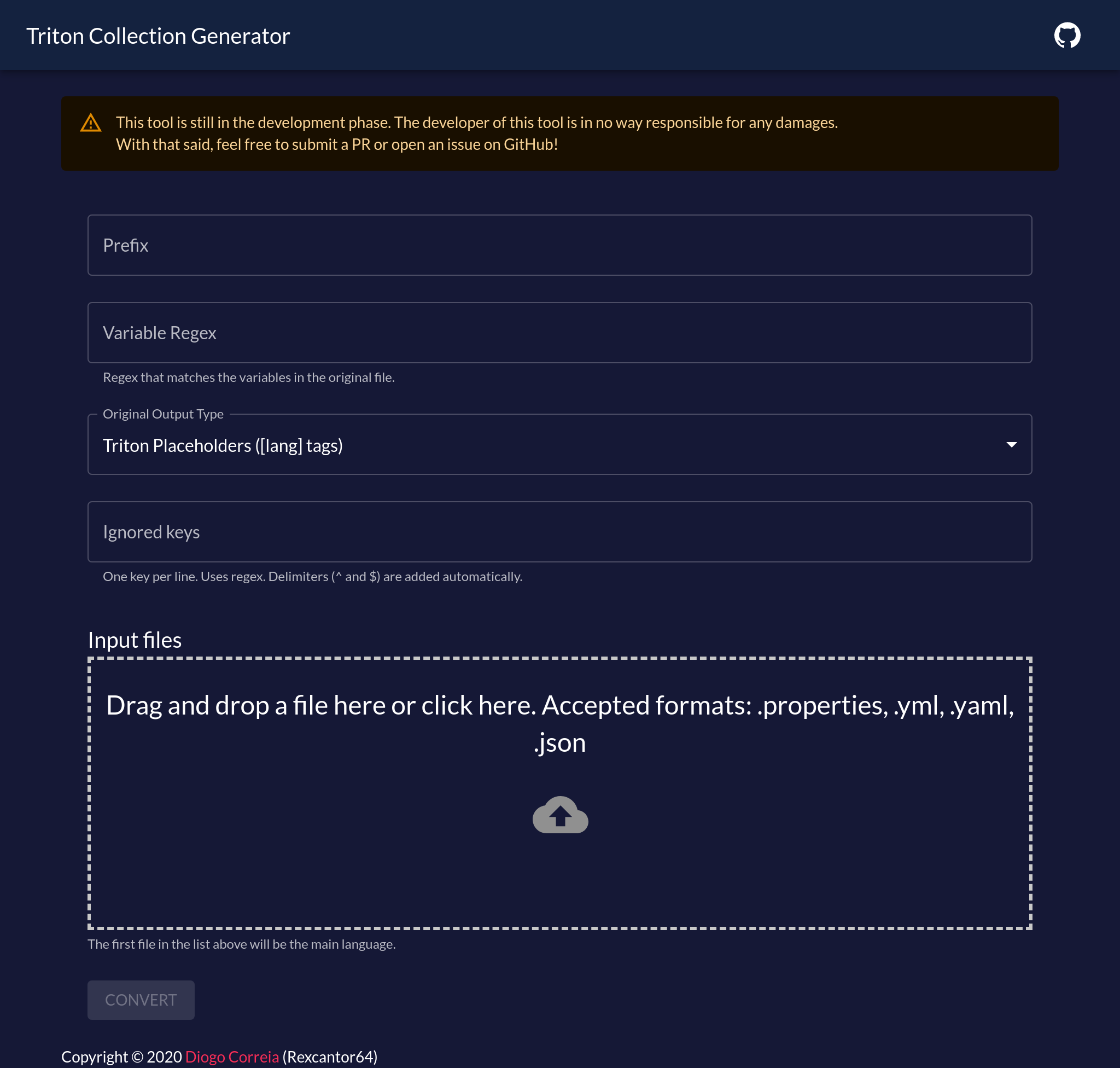Click the Prefix input field
Image resolution: width=1120 pixels, height=1068 pixels.
[560, 245]
